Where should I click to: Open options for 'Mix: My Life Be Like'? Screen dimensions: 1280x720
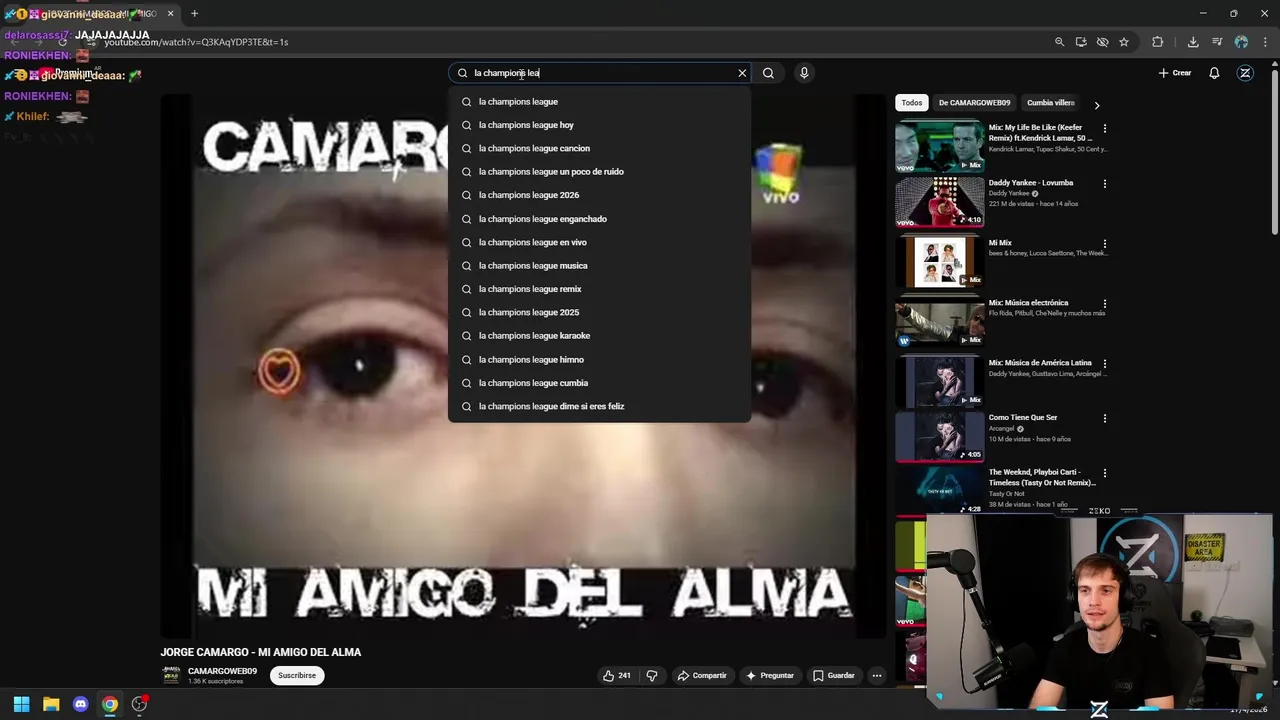1105,129
